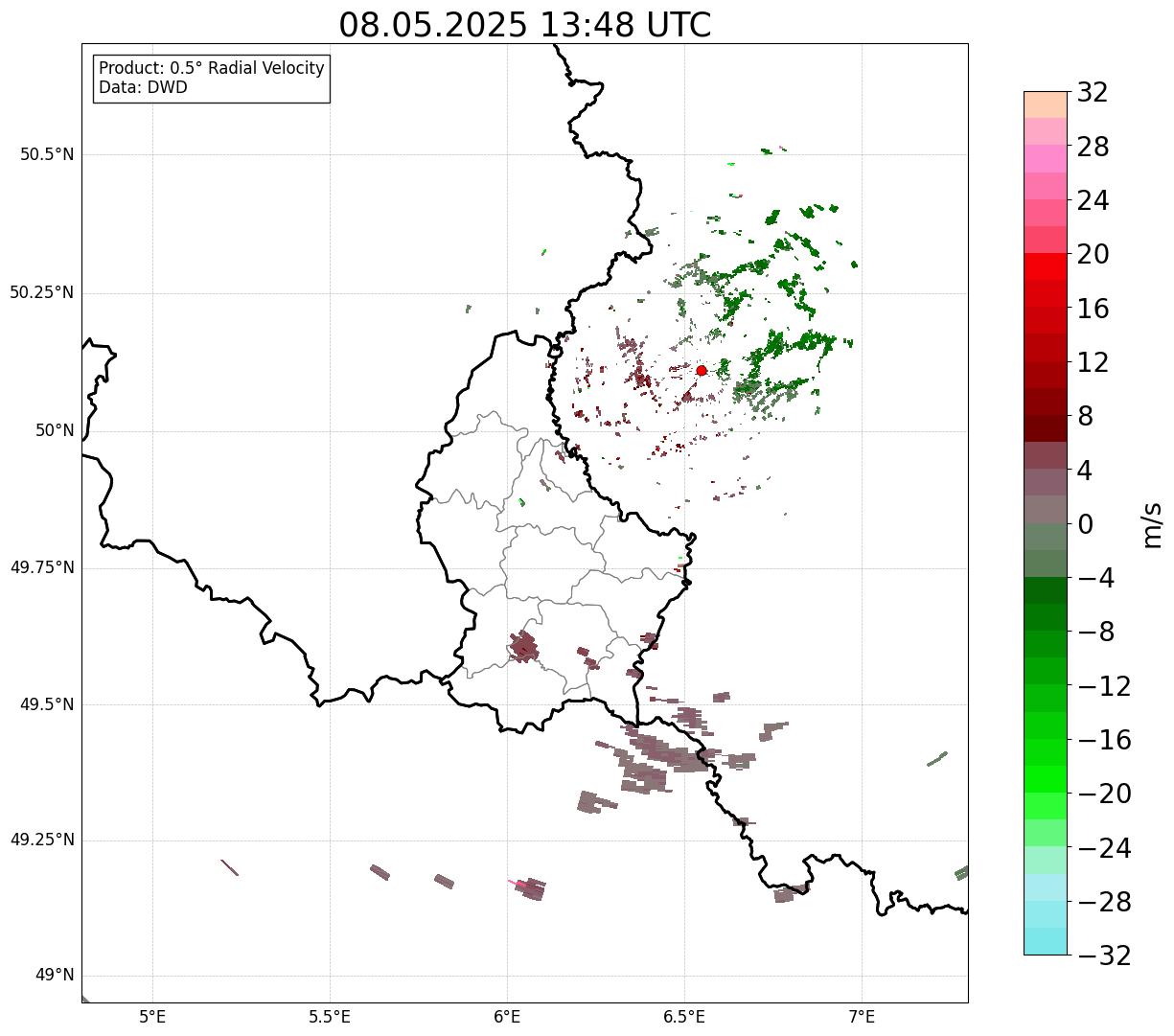
Task: Click the 50°N latitude label
Action: (x=55, y=430)
